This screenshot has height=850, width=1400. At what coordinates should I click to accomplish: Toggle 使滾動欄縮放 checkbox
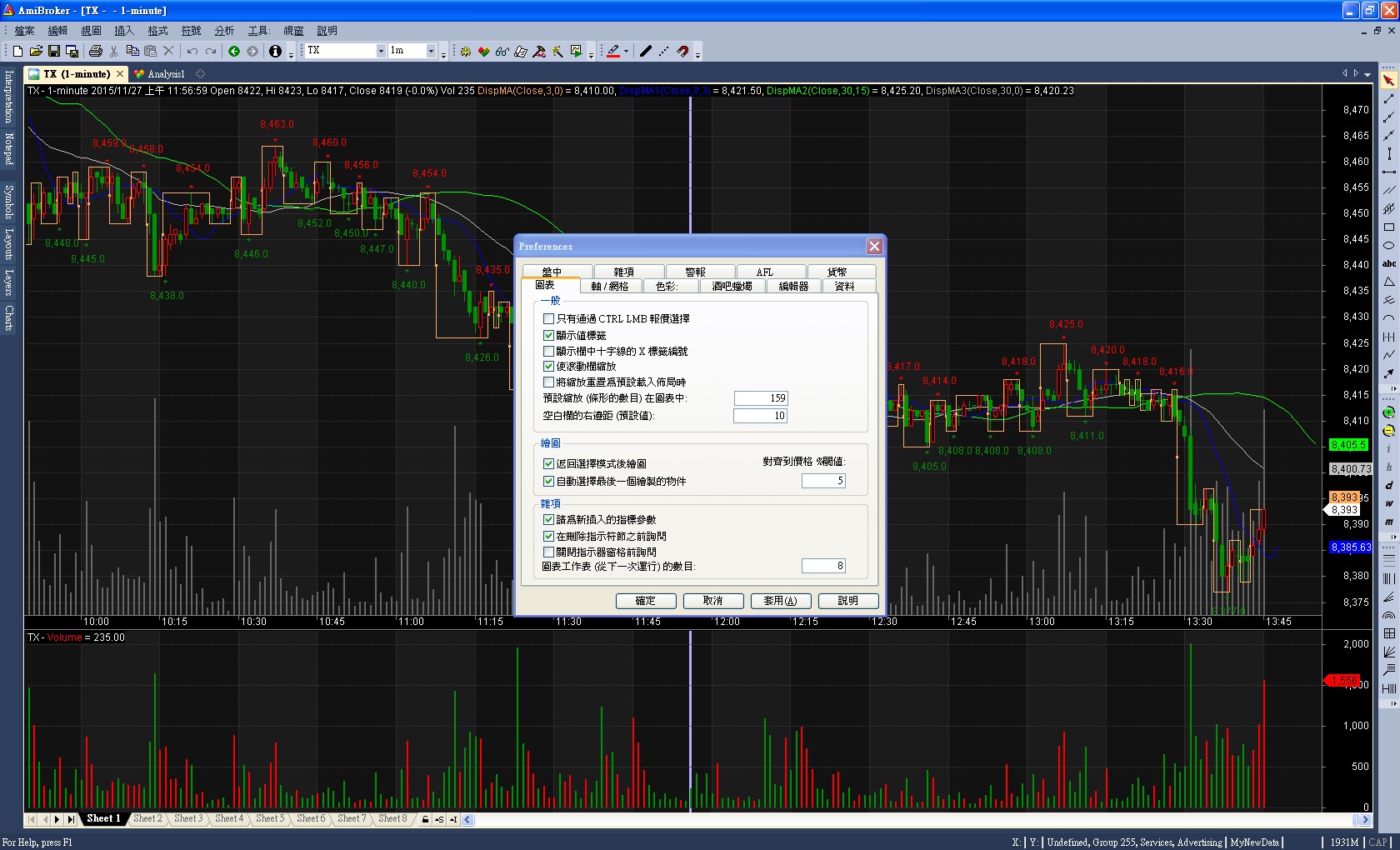click(548, 366)
